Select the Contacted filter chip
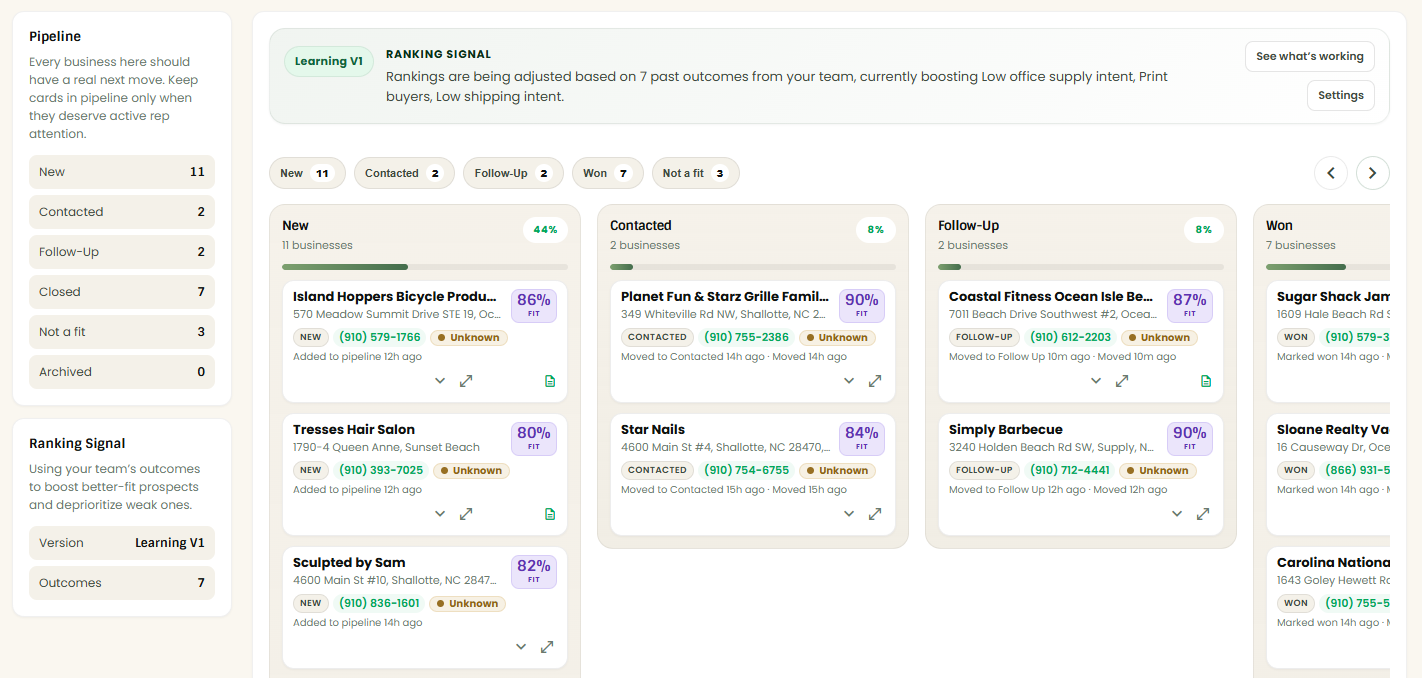The width and height of the screenshot is (1422, 678). coord(404,173)
